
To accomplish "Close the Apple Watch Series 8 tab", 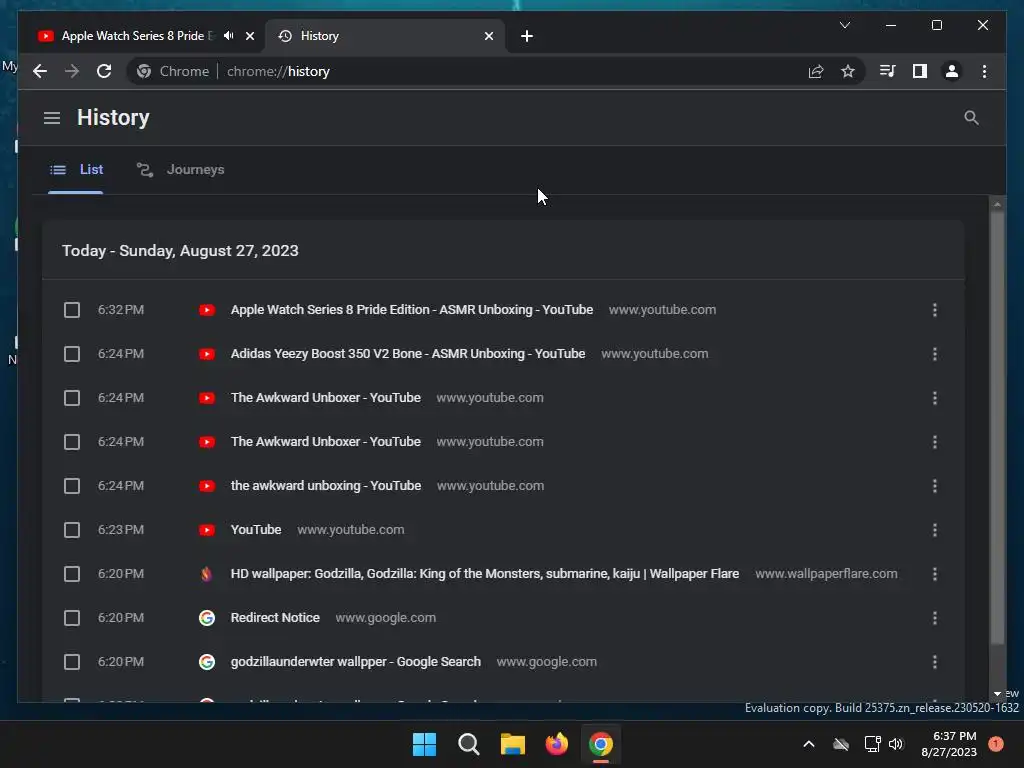I will (x=249, y=36).
